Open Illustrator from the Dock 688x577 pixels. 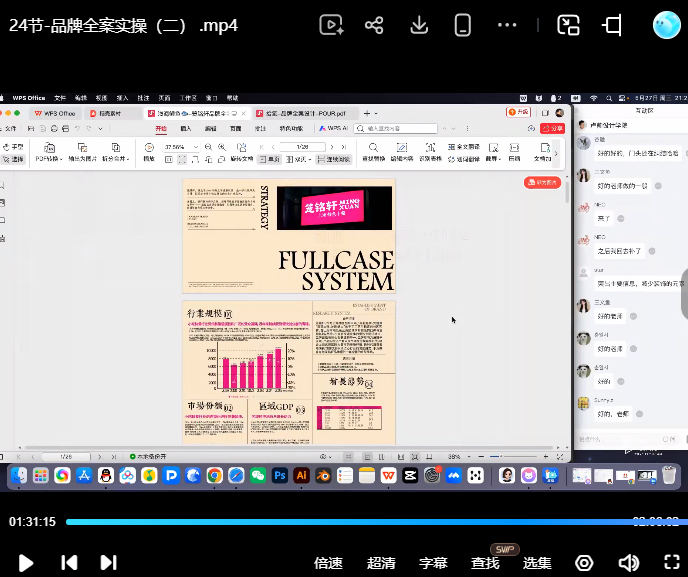pos(301,475)
